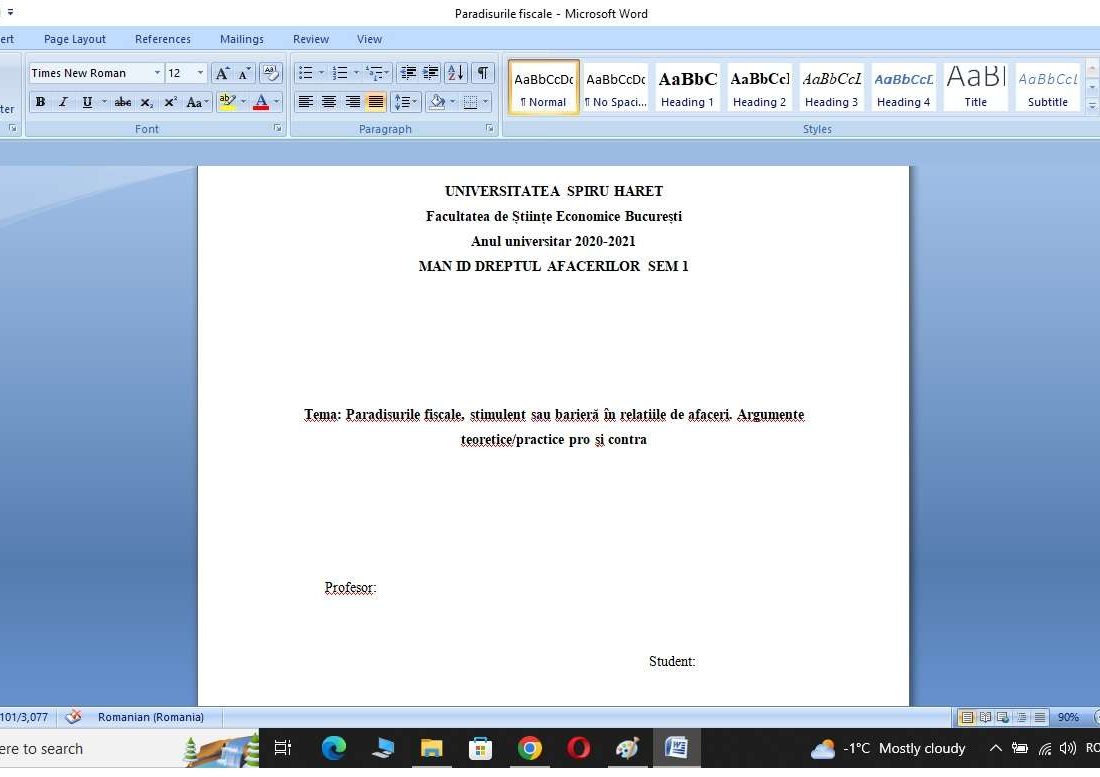Open the Page Layout tab
Image resolution: width=1100 pixels, height=777 pixels.
75,39
